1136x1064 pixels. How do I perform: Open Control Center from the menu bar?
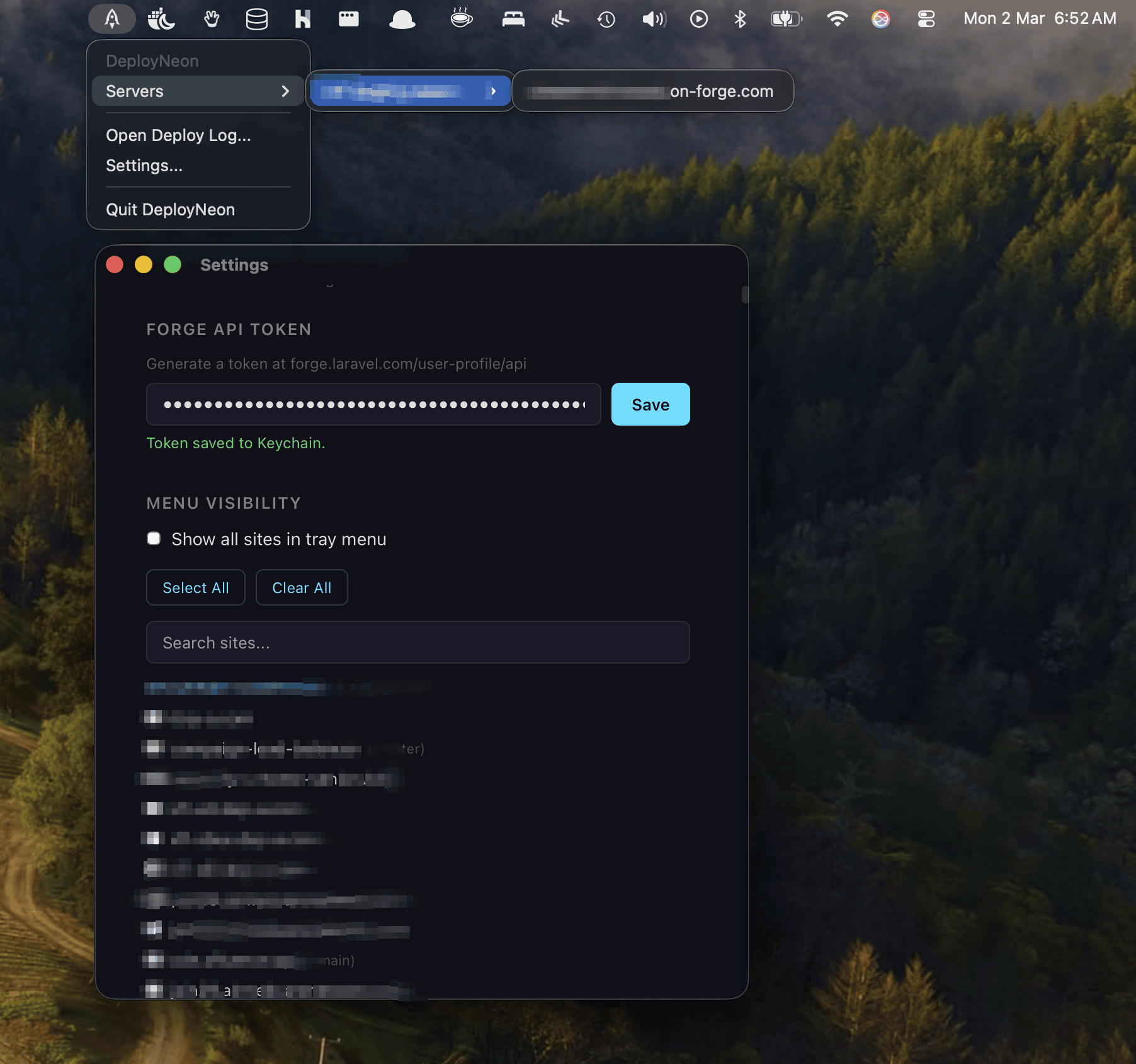(x=926, y=20)
